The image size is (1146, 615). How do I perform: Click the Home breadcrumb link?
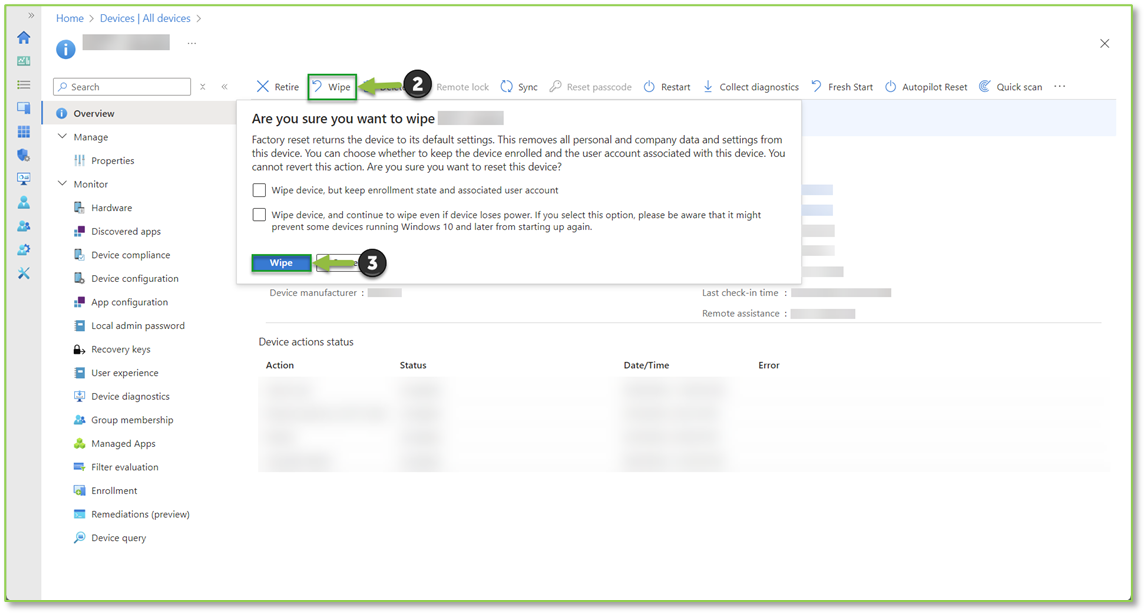70,18
